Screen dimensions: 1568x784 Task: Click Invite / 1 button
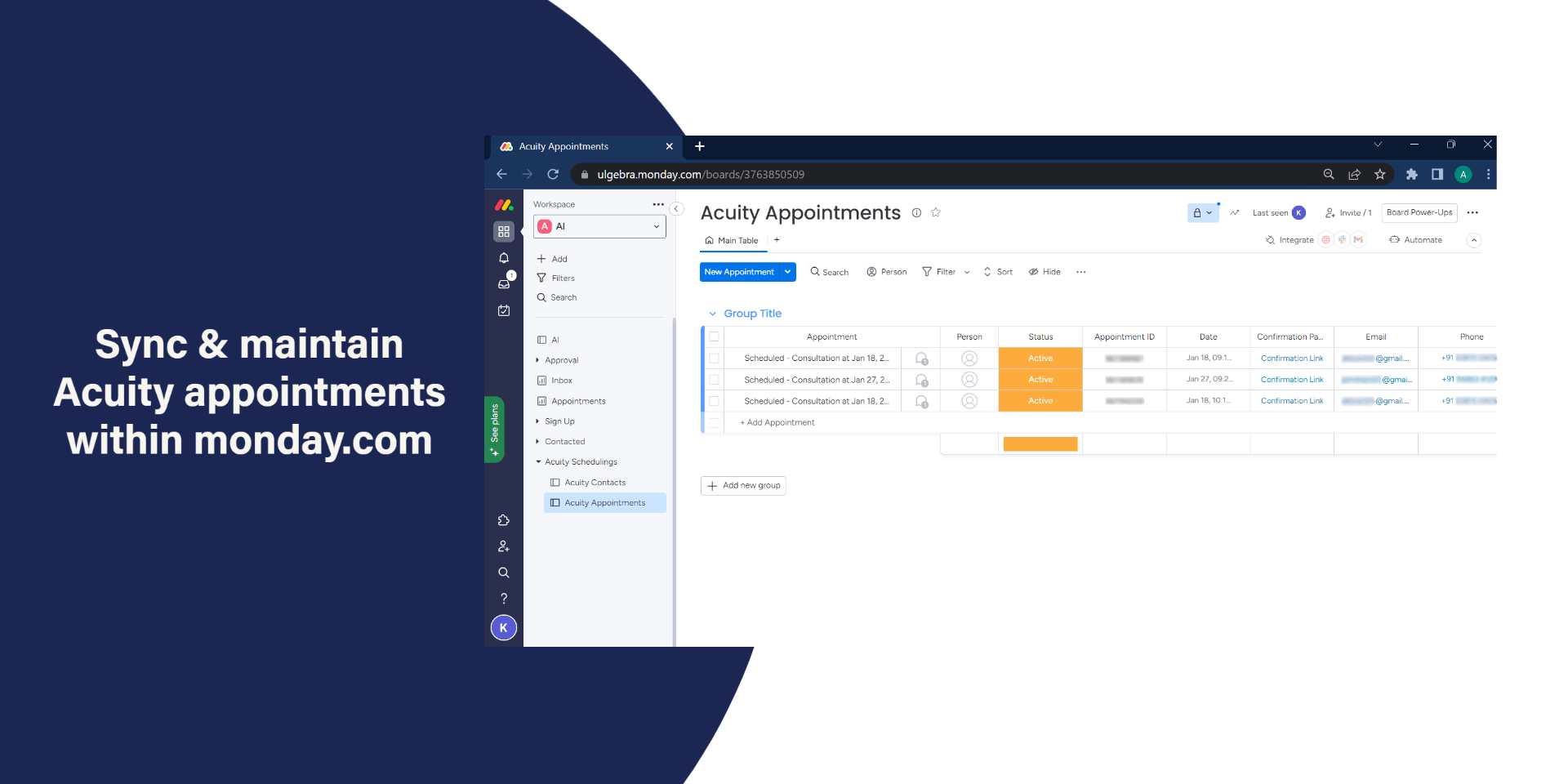(1348, 212)
